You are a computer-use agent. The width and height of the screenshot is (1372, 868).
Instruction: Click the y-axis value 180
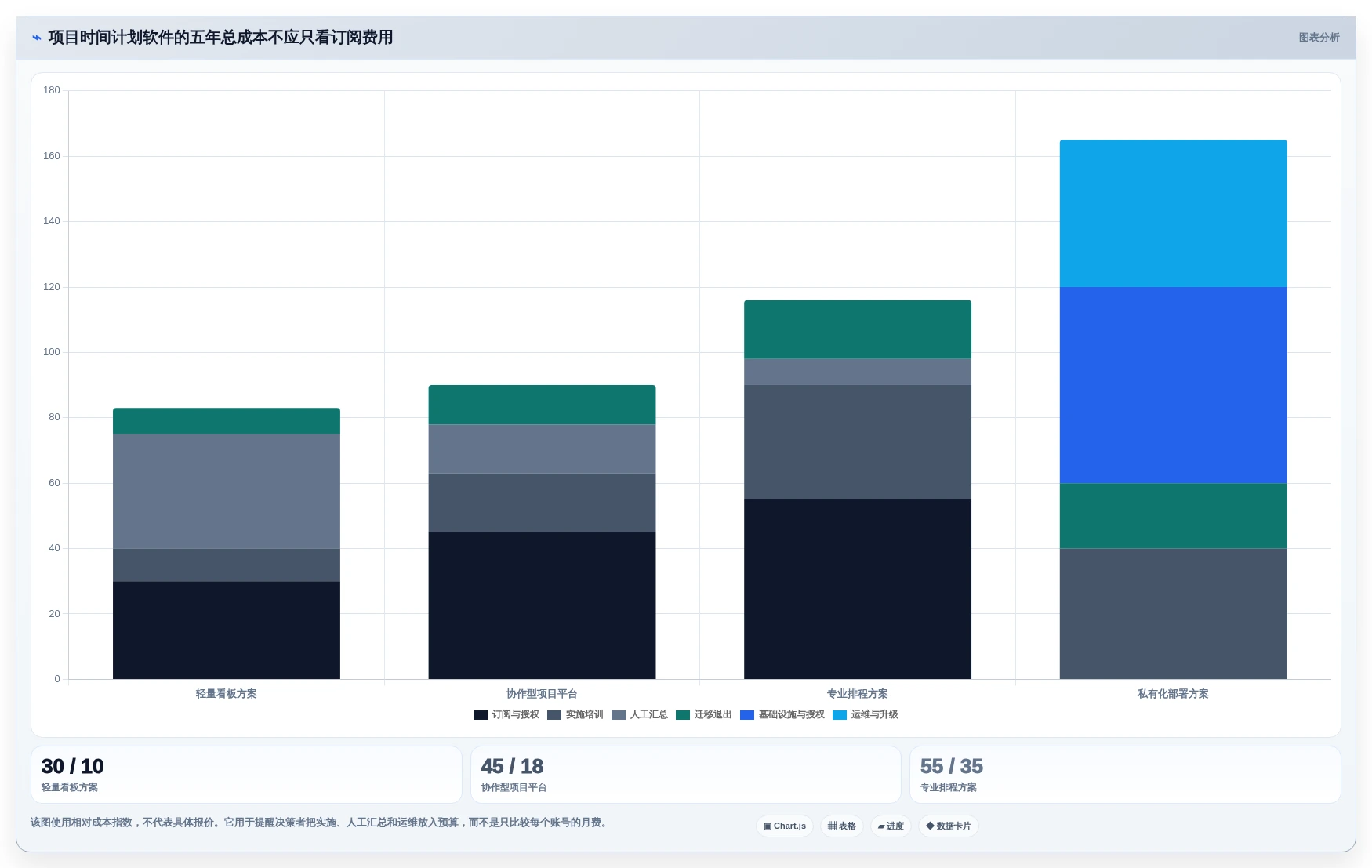pos(52,90)
